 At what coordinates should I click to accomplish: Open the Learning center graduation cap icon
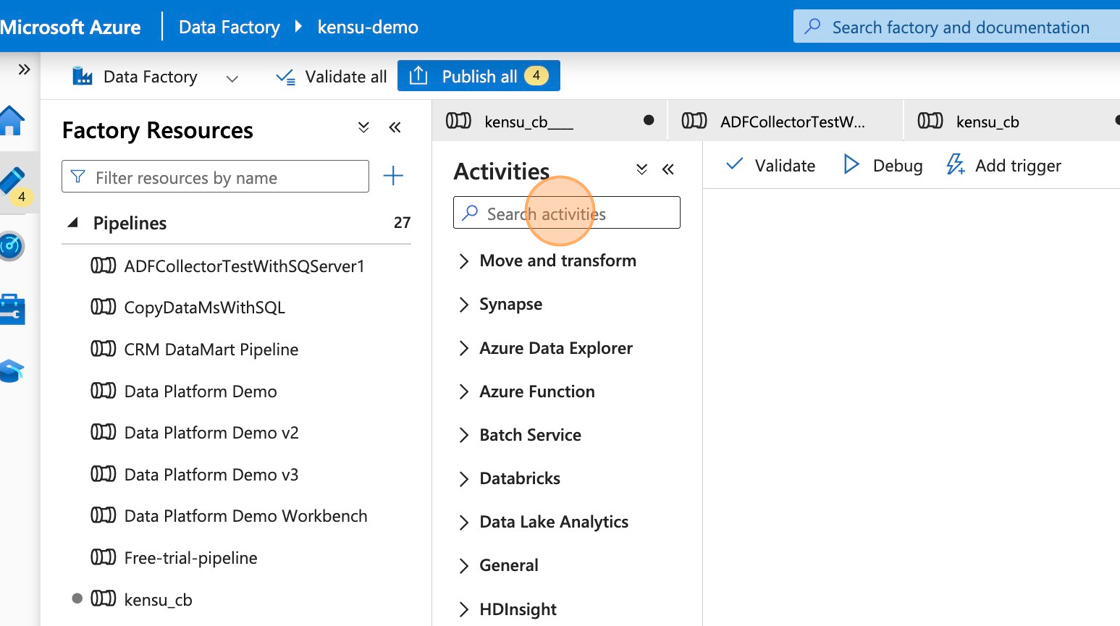12,371
